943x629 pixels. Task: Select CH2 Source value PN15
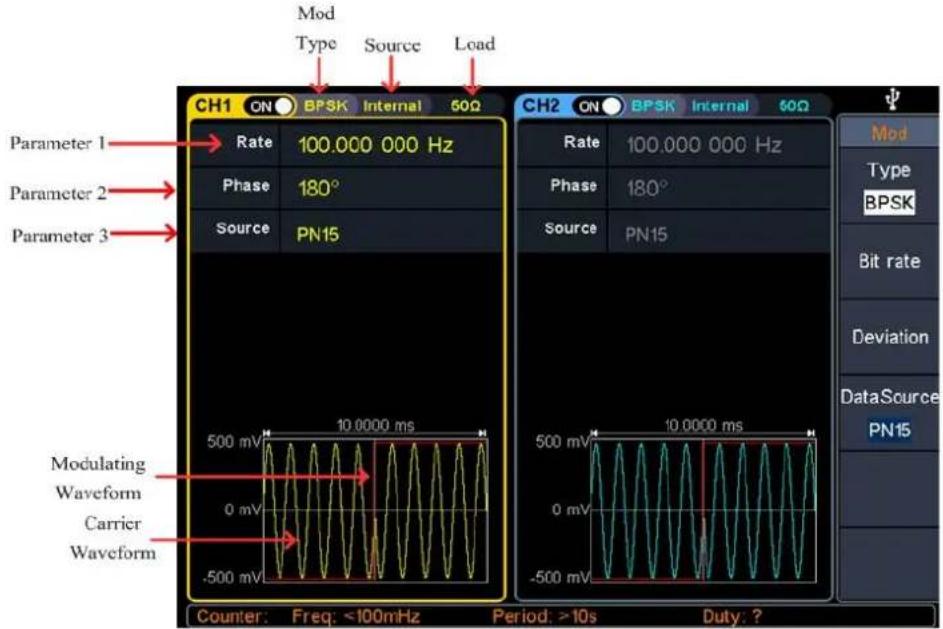646,235
